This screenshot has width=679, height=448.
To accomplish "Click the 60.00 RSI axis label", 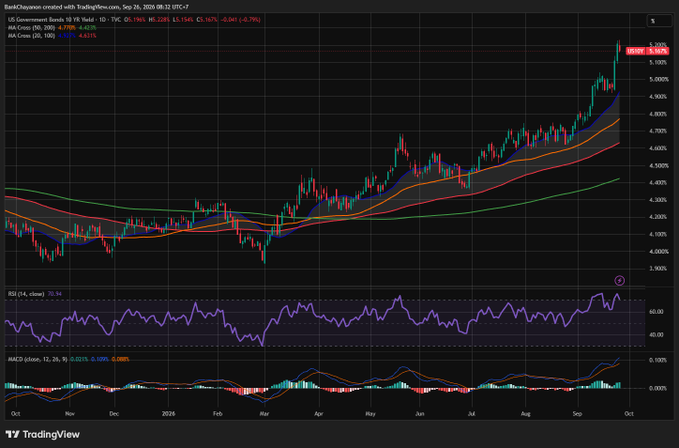I will 656,312.
